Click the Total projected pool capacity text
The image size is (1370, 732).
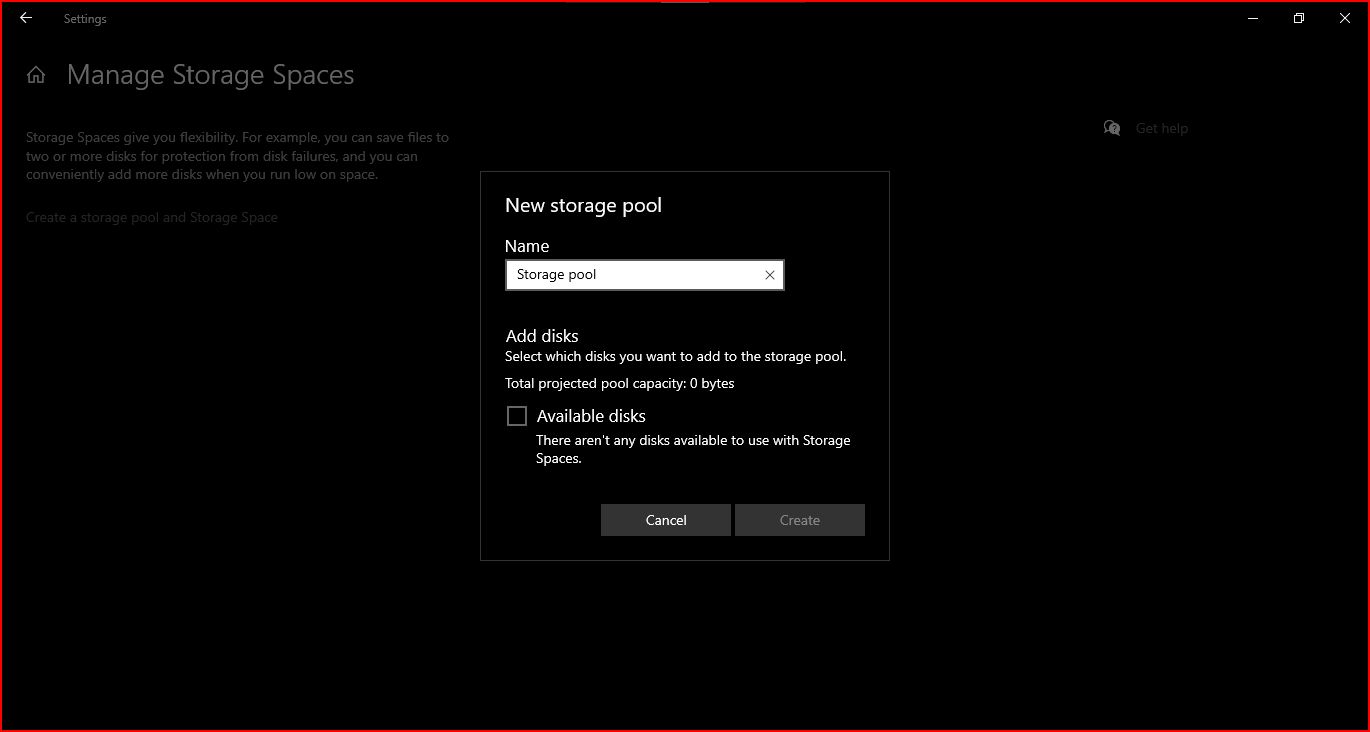(620, 383)
